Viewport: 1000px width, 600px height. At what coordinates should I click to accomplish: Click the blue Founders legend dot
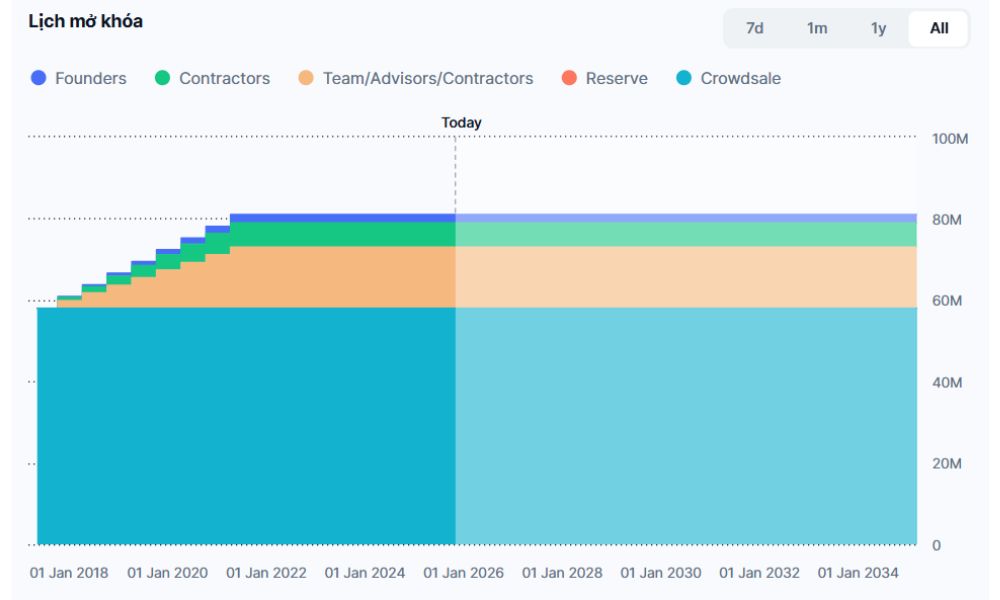39,78
